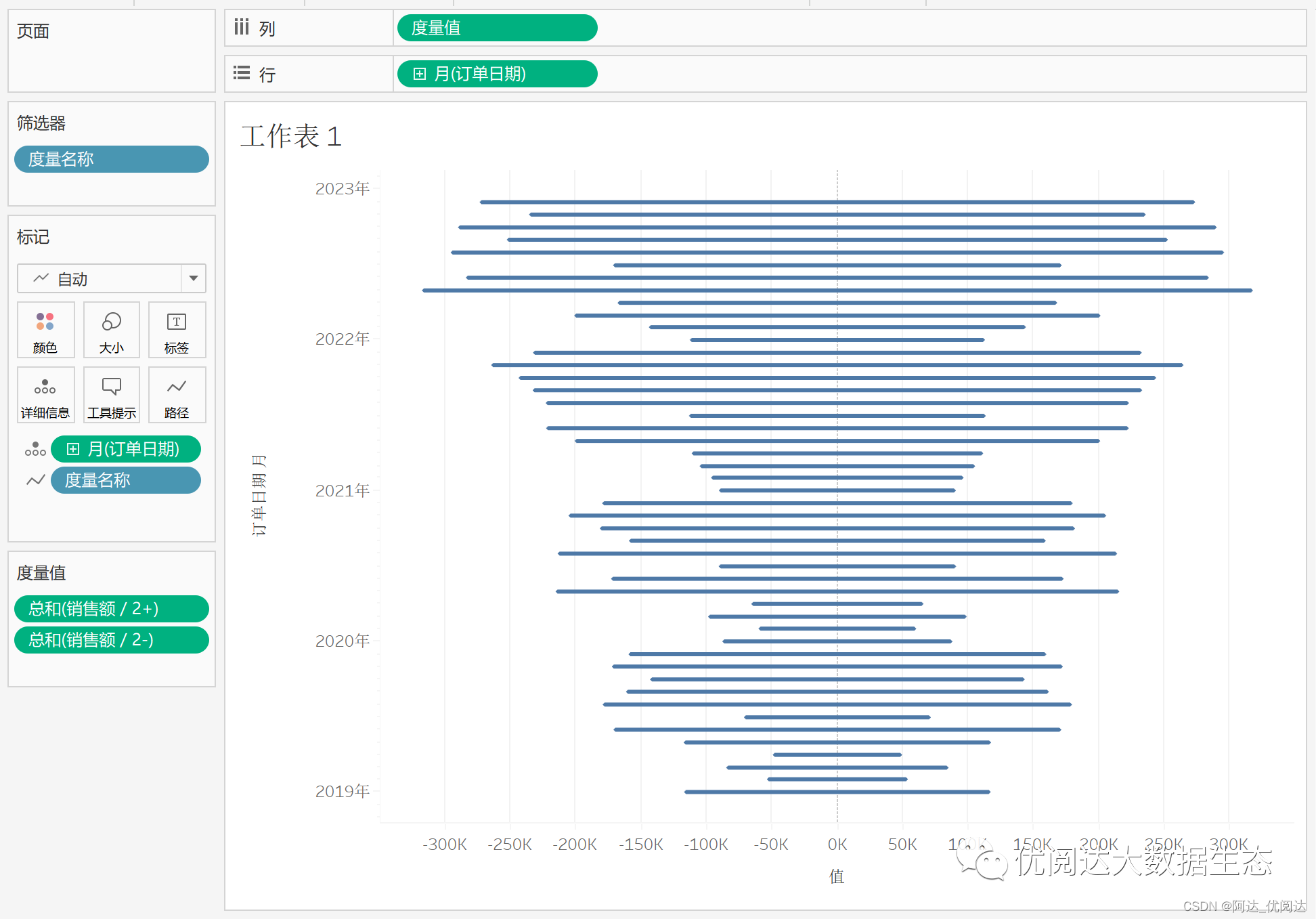This screenshot has height=919, width=1316.
Task: Open the Tooltip marks card button
Action: pyautogui.click(x=112, y=395)
